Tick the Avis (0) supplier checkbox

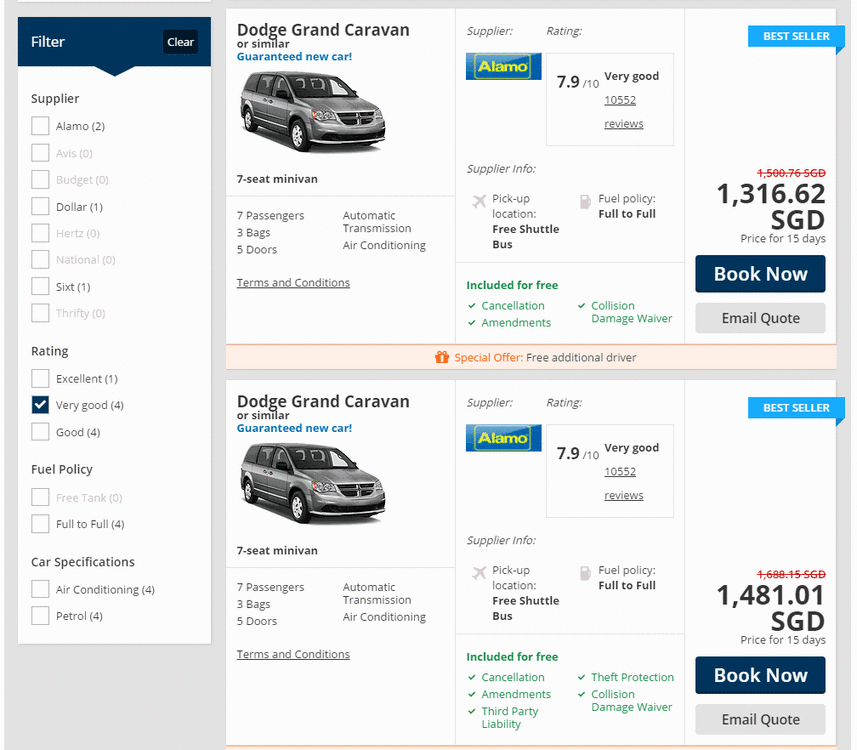pos(40,153)
